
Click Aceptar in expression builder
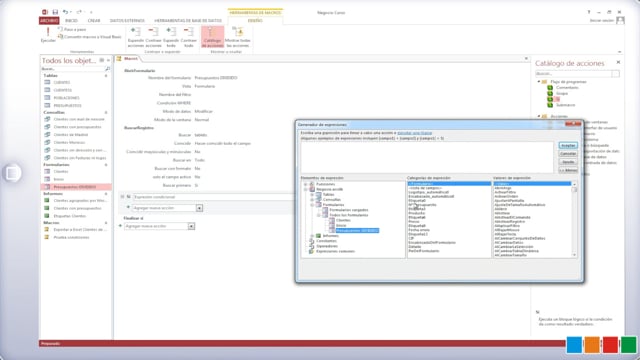pyautogui.click(x=568, y=146)
